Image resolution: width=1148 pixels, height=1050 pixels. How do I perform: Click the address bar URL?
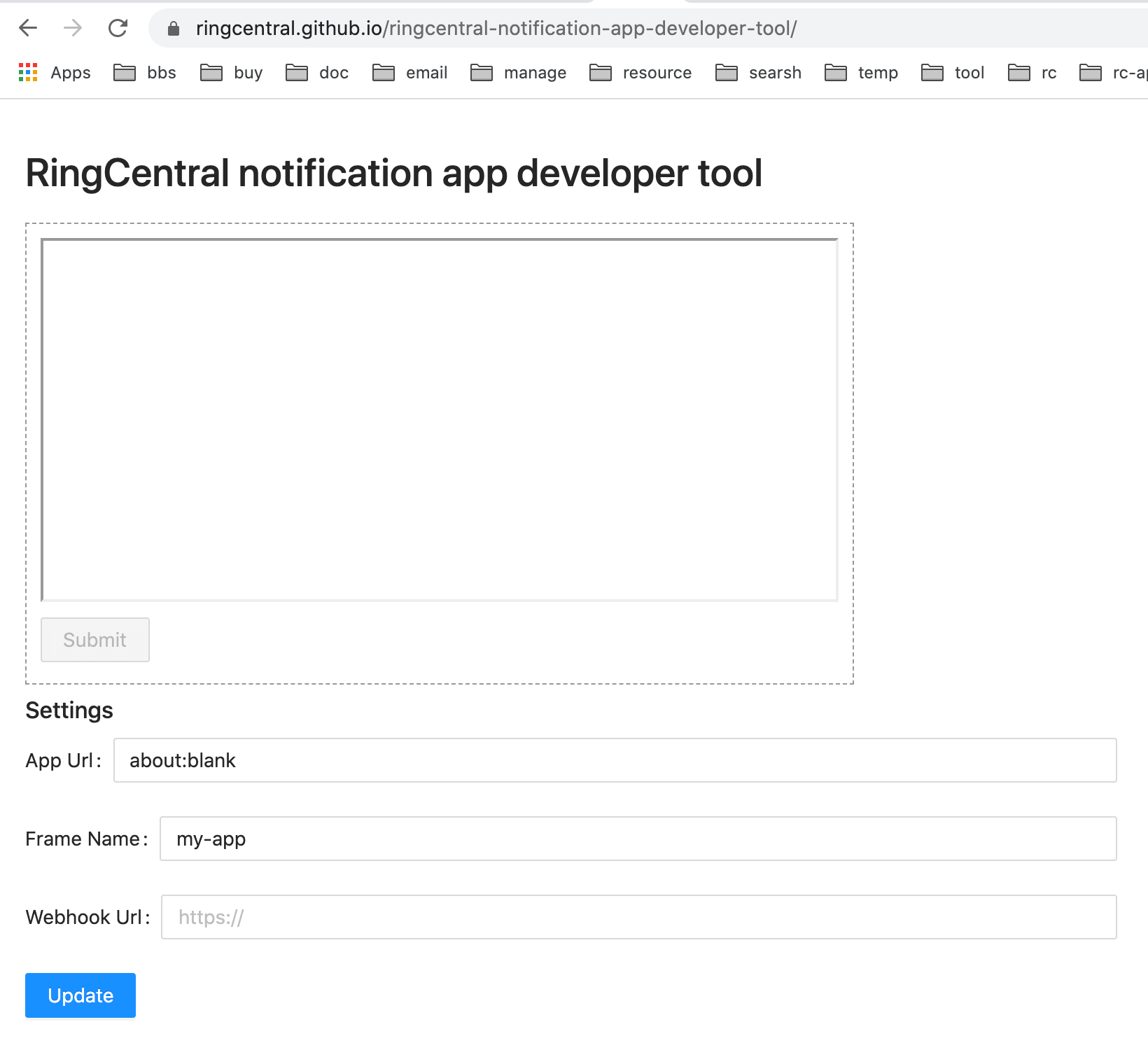point(496,29)
